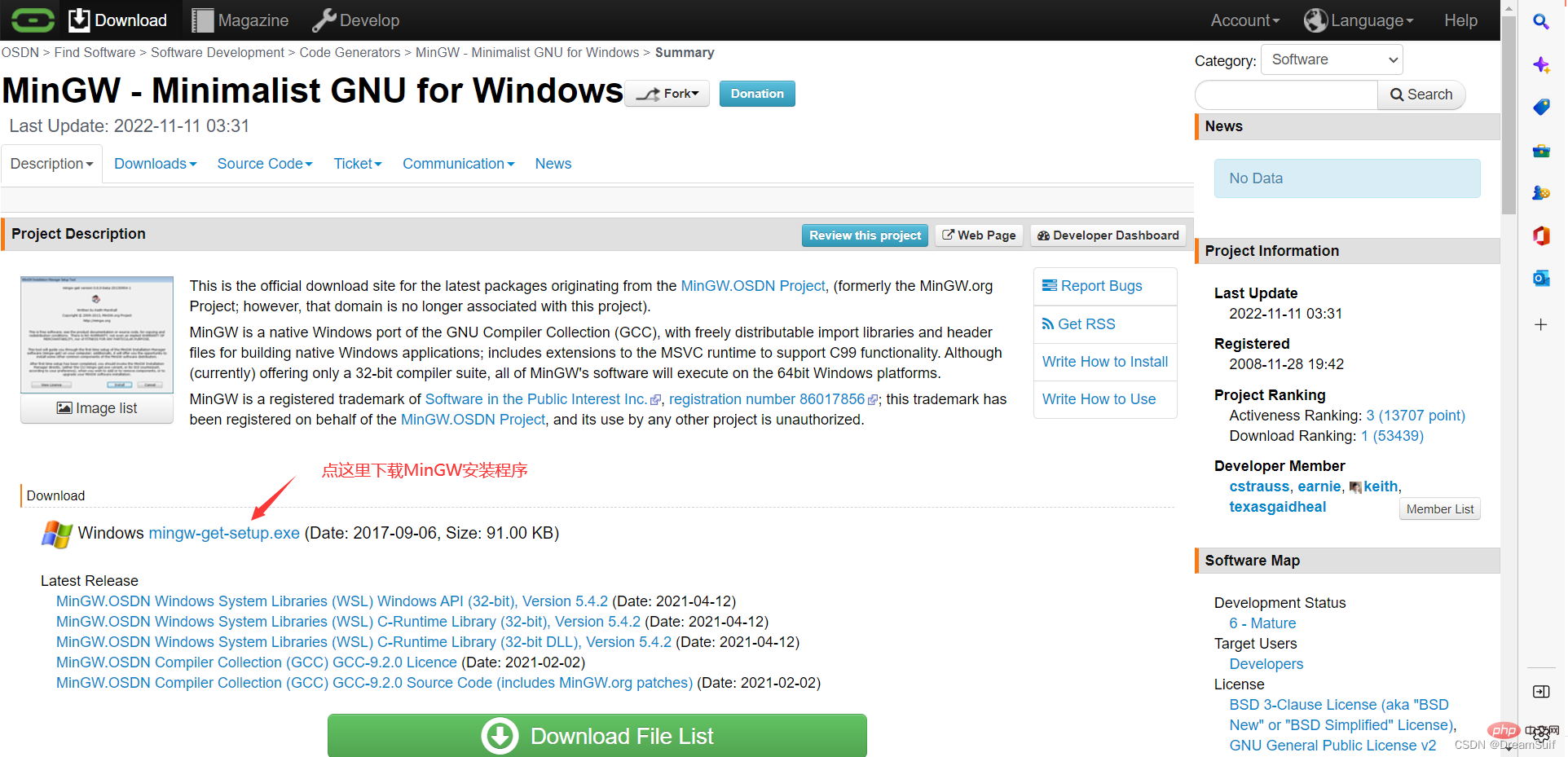This screenshot has width=1568, height=757.
Task: Open the Developer Dashboard button
Action: coord(1108,235)
